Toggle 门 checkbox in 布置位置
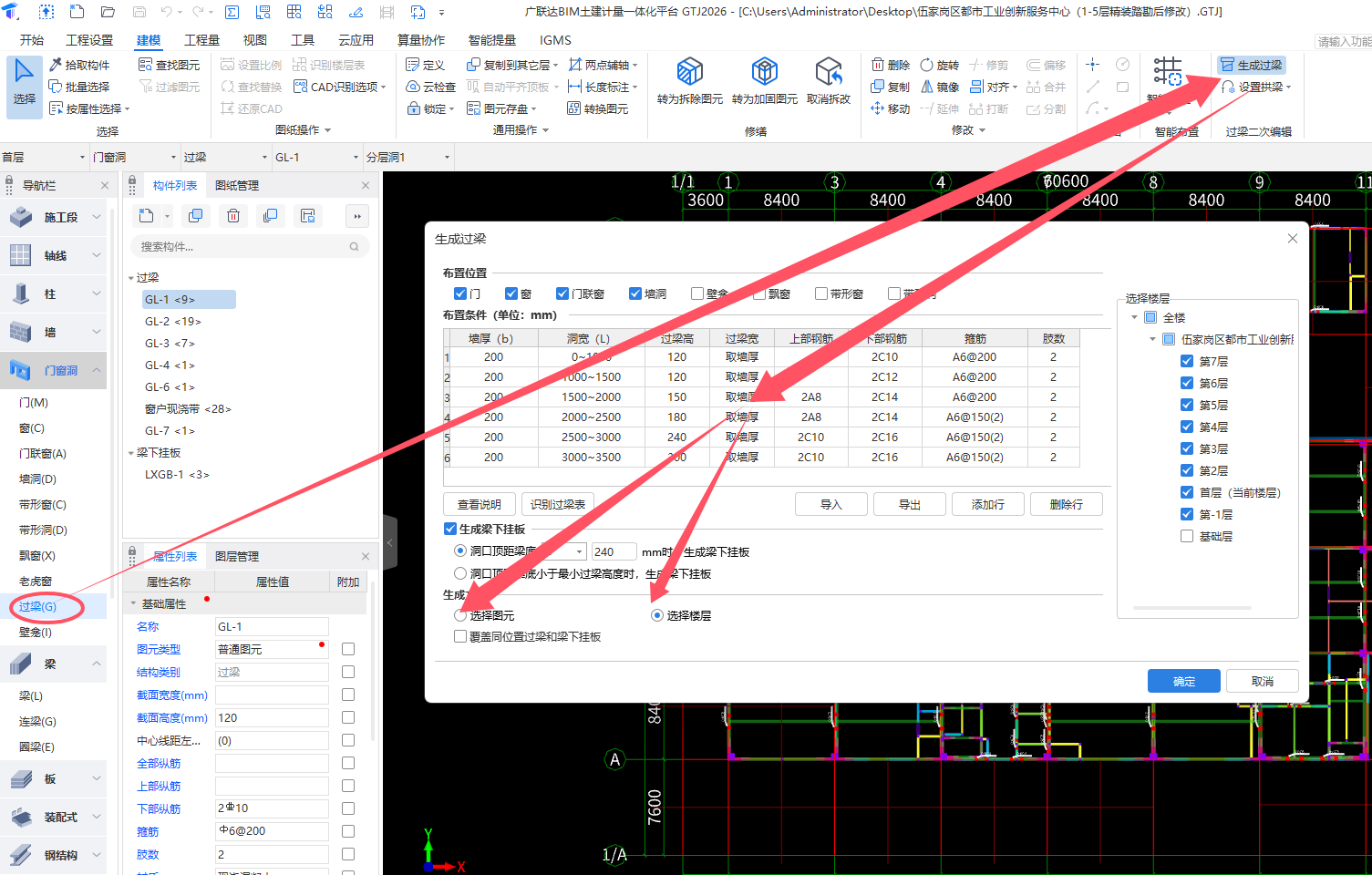1372x875 pixels. pos(460,293)
